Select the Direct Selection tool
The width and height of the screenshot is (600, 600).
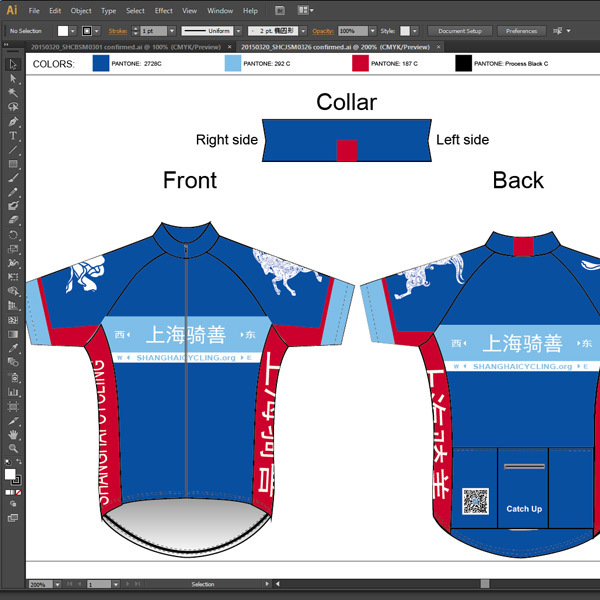13,79
